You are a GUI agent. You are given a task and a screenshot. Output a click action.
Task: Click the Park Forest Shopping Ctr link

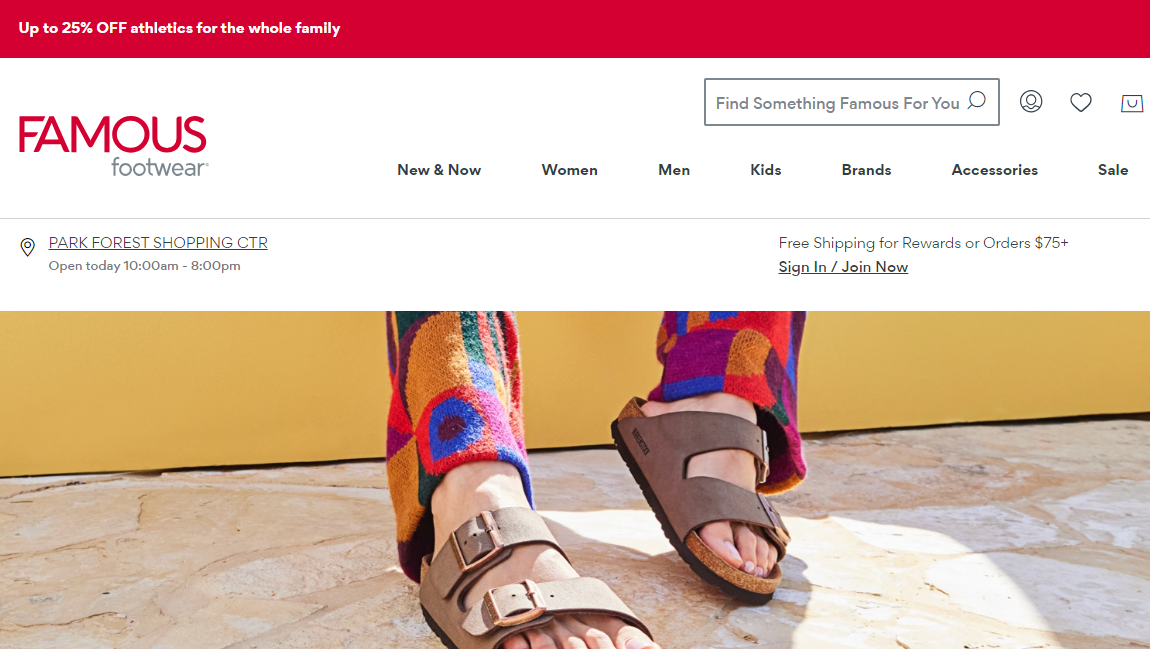pos(158,243)
